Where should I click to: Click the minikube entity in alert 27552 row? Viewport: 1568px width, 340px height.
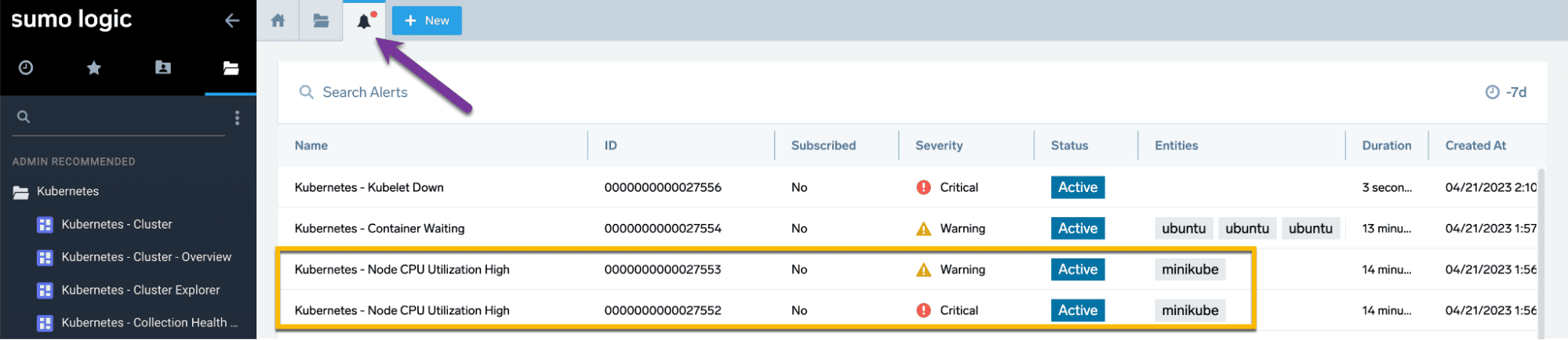click(x=1190, y=310)
